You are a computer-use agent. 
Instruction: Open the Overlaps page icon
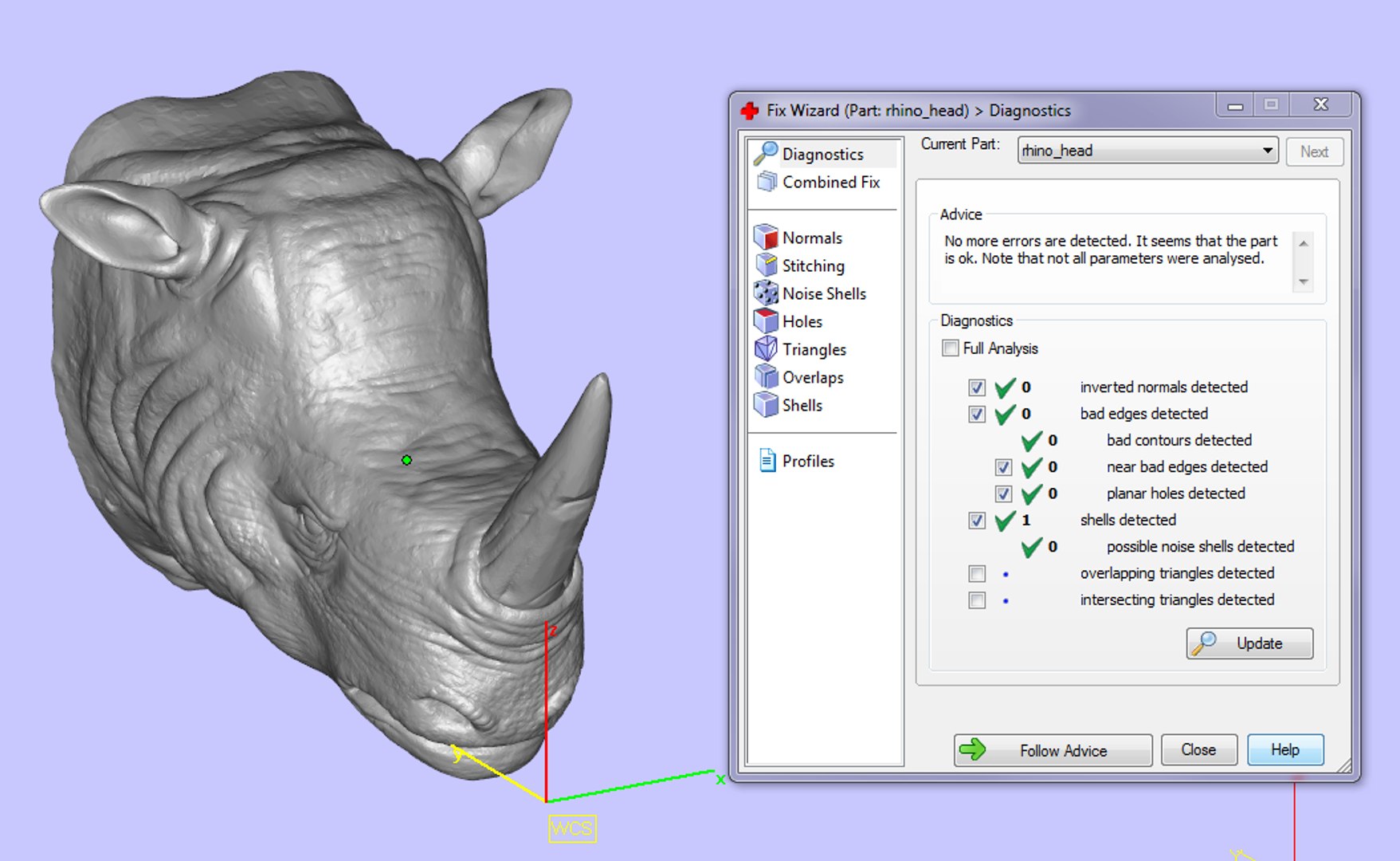[x=766, y=377]
